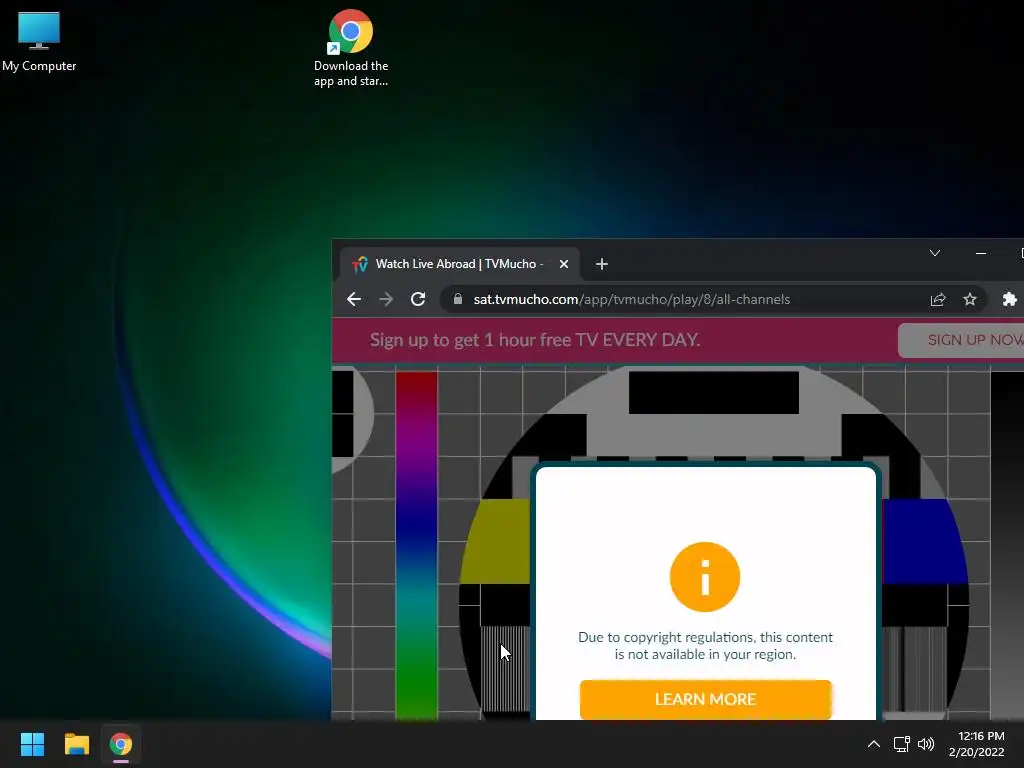Open the Chrome shortcut 'Download the app' on desktop
This screenshot has width=1024, height=768.
351,48
